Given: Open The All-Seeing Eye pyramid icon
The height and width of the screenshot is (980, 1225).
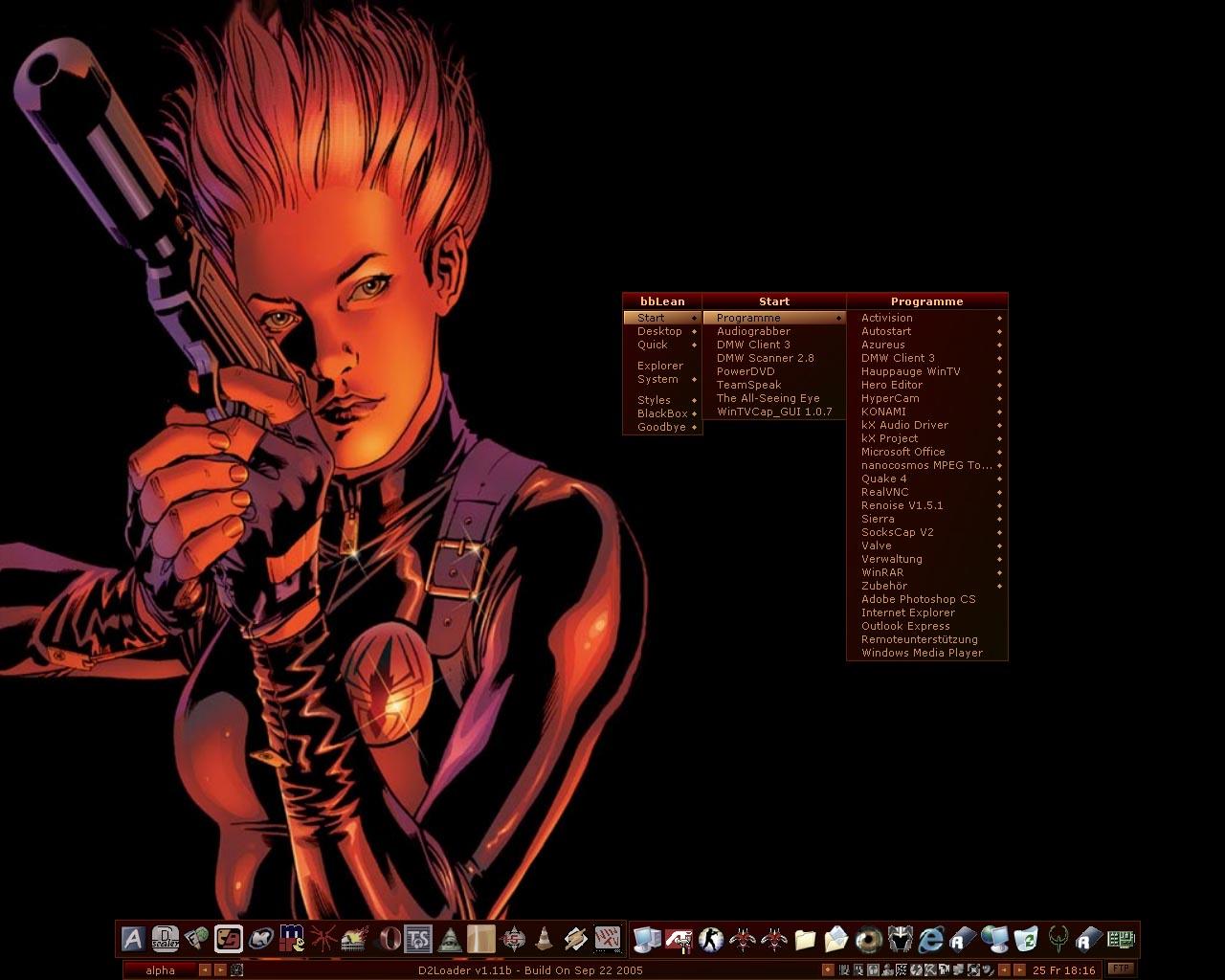Looking at the screenshot, I should pyautogui.click(x=450, y=939).
